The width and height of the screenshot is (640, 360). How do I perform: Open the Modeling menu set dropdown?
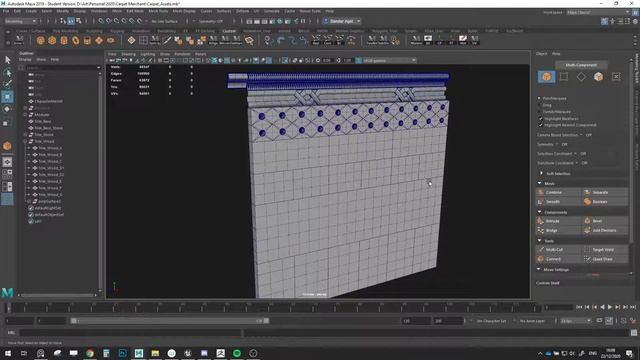point(20,21)
